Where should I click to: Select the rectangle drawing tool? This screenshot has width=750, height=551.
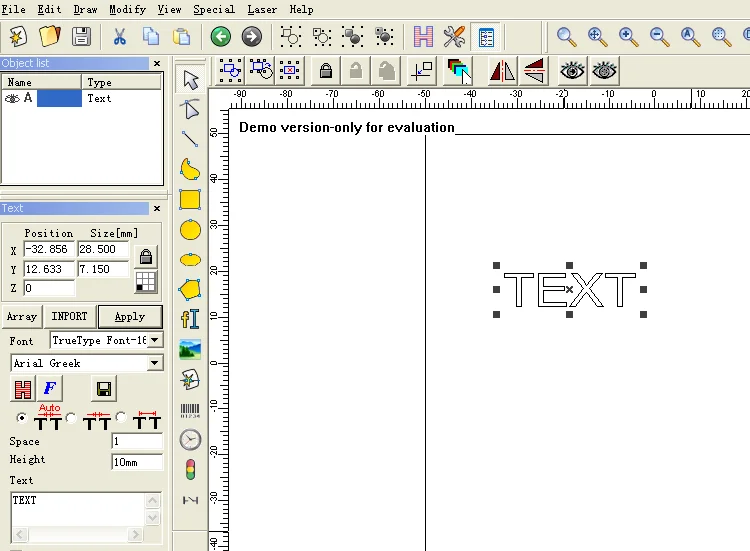(x=190, y=200)
